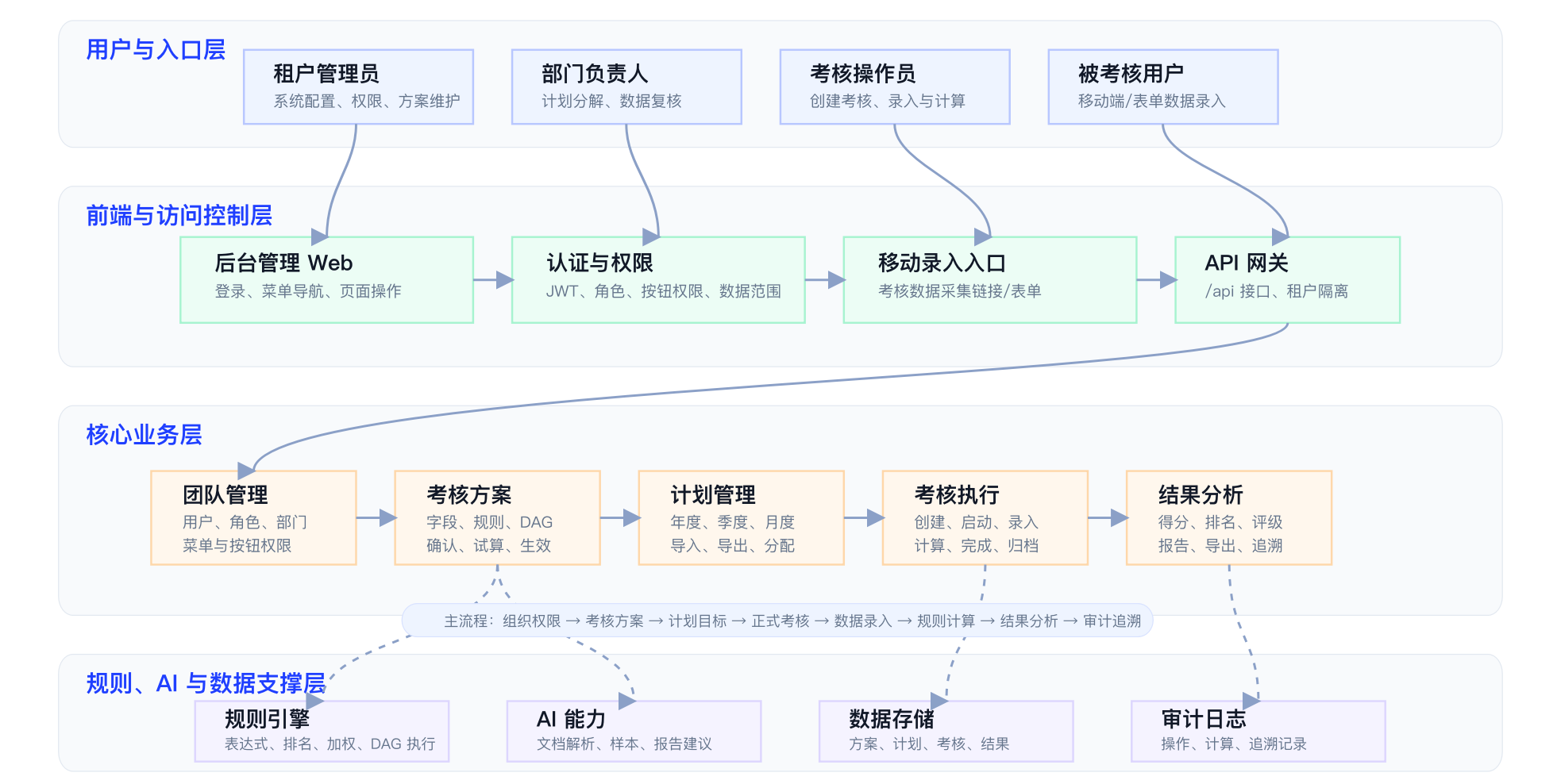Click the 前端与访问控制层 layer title
The width and height of the screenshot is (1561, 784).
(x=179, y=216)
